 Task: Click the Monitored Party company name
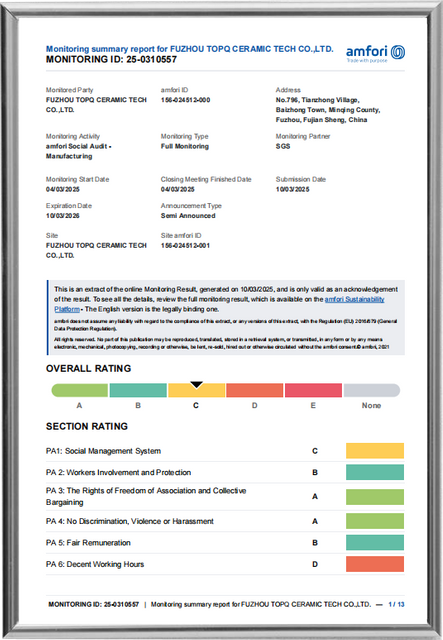[96, 105]
